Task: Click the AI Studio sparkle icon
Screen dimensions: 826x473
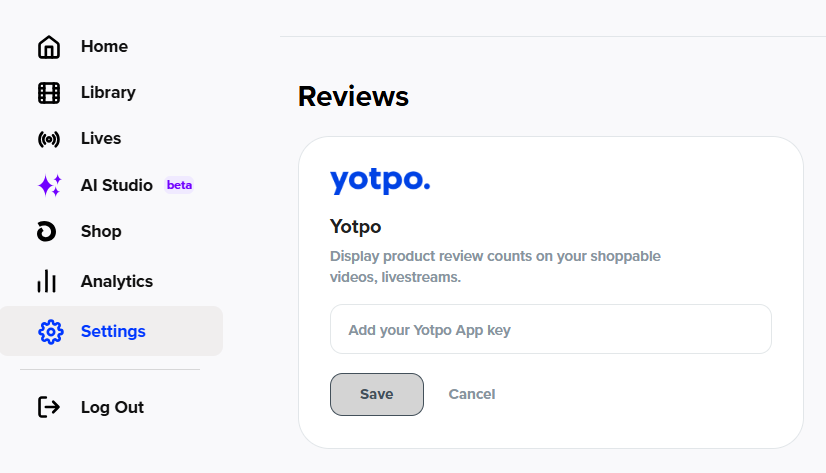Action: coord(49,185)
